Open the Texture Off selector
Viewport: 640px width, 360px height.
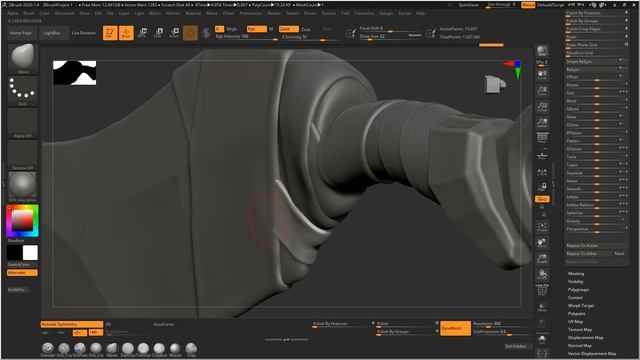[23, 155]
